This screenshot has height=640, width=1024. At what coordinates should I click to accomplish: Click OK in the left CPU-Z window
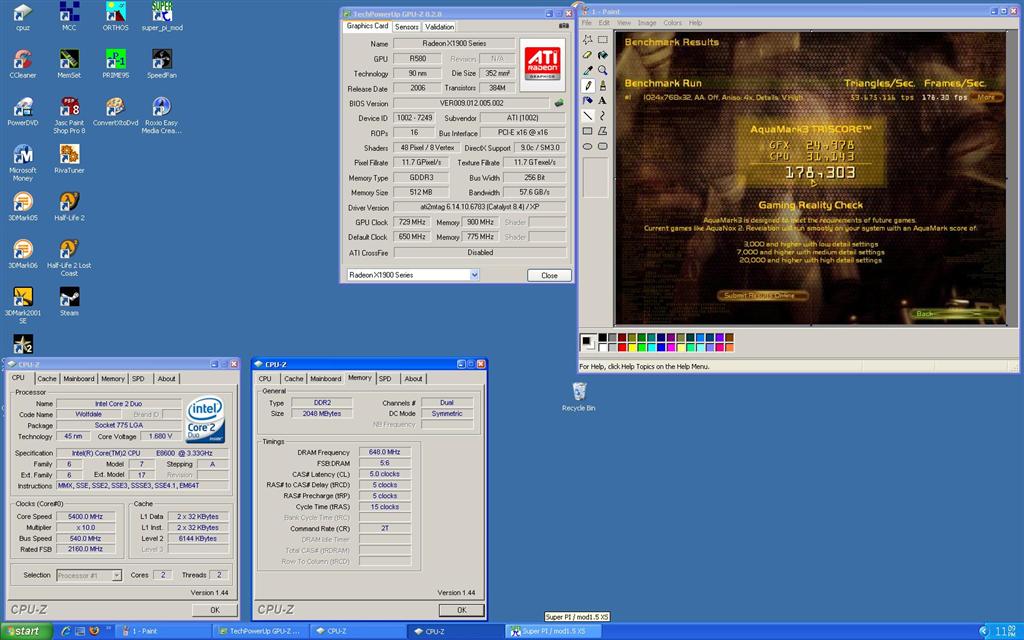point(215,610)
